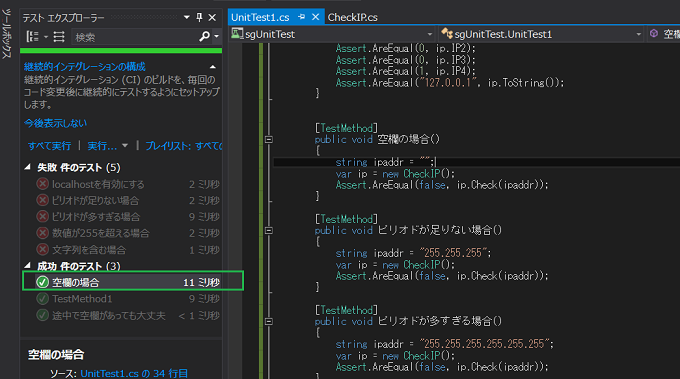680x379 pixels.
Task: Click the green test result progress bar
Action: 121,51
